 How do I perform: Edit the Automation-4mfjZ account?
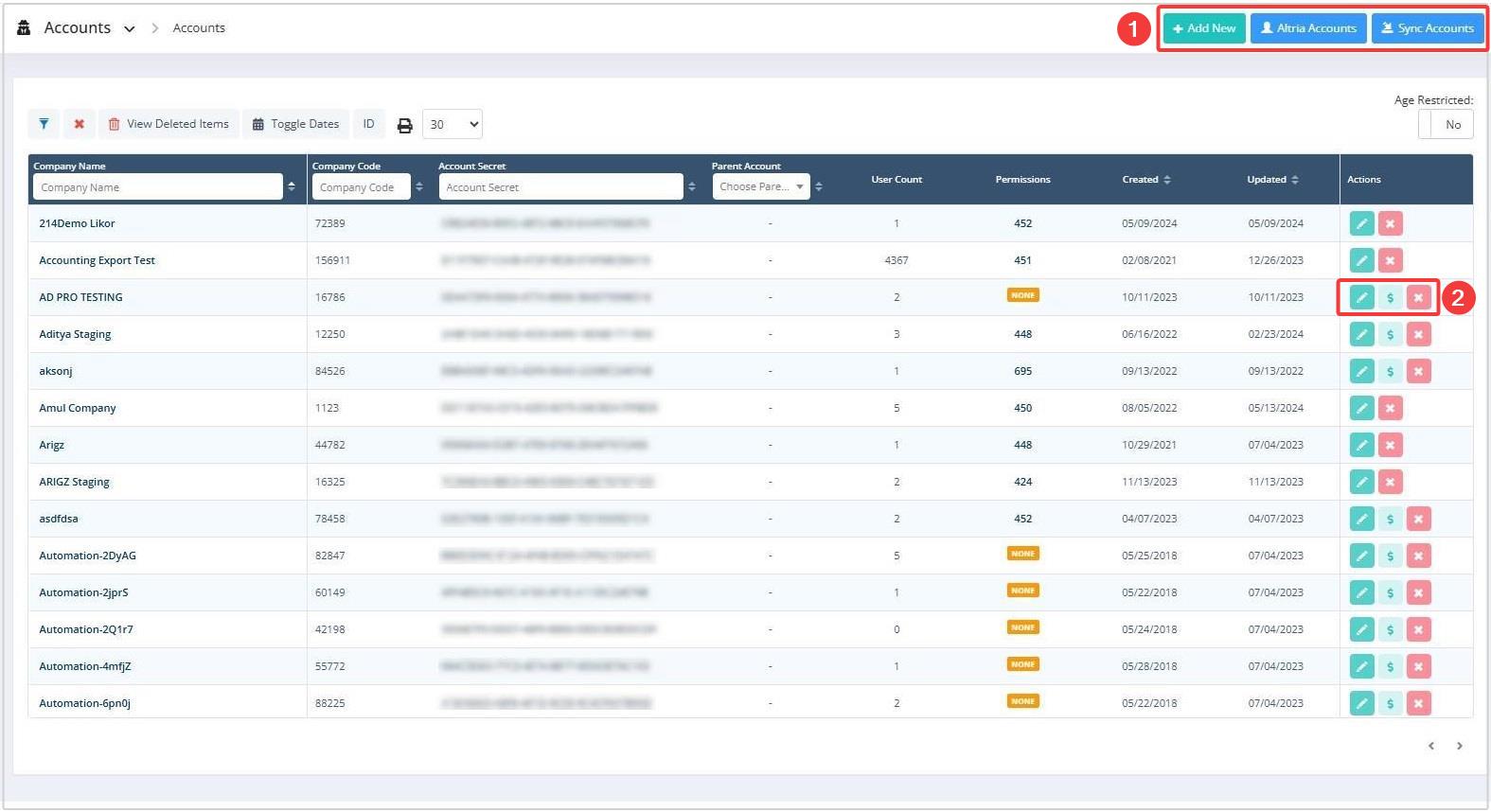[x=1361, y=666]
